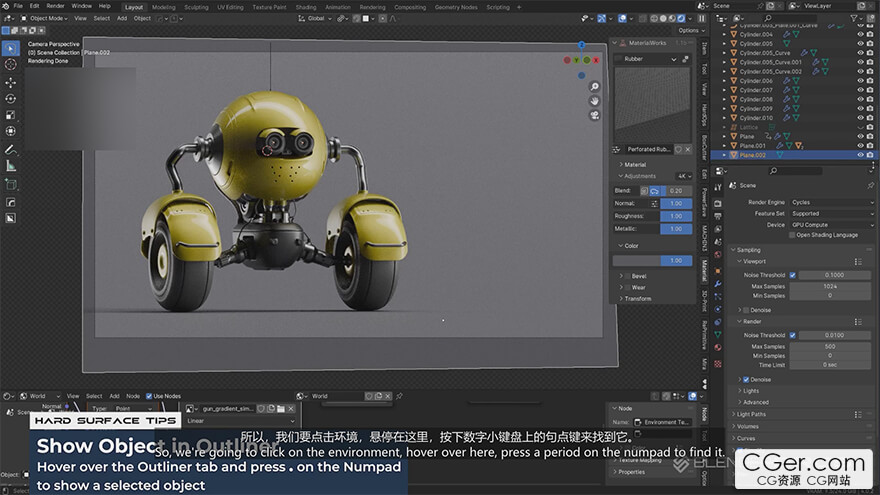Image resolution: width=880 pixels, height=495 pixels.
Task: Click the Measure tool icon
Action: click(x=11, y=167)
